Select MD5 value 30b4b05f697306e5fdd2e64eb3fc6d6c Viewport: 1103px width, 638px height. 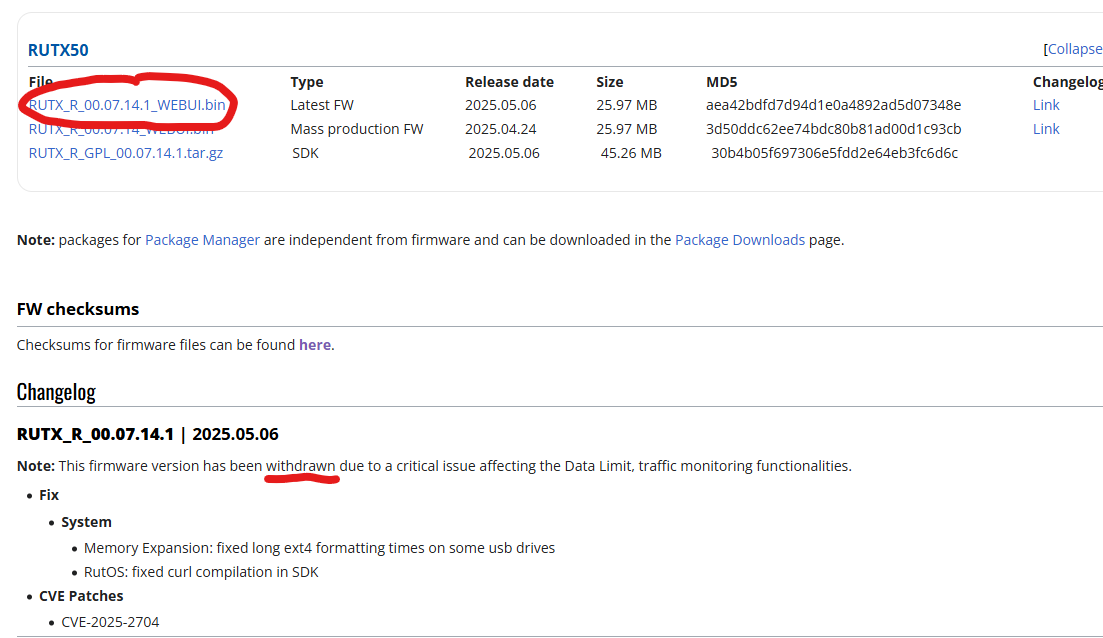(x=834, y=153)
